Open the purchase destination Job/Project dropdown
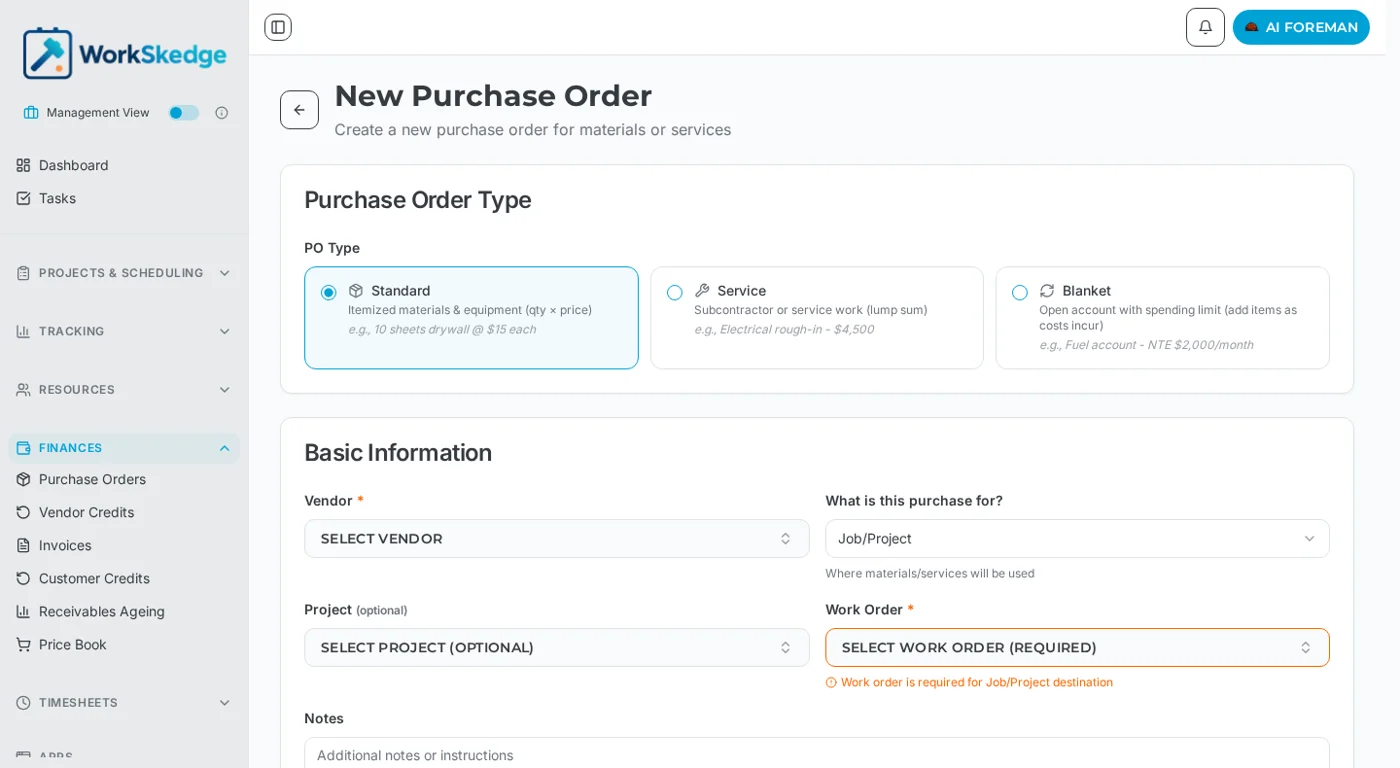 1077,539
